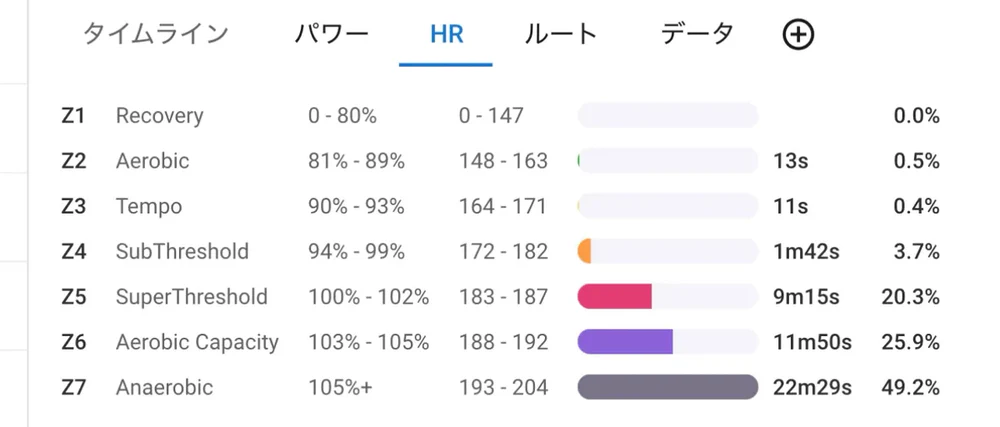
Task: Switch to the タイムライン tab
Action: [x=155, y=34]
